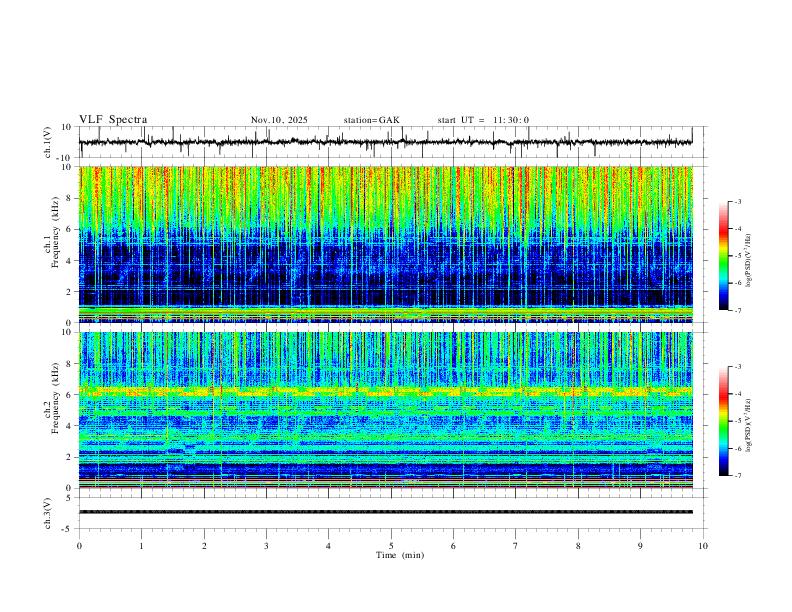792x612 pixels.
Task: Click time-axis tick label '7'
Action: [x=516, y=546]
